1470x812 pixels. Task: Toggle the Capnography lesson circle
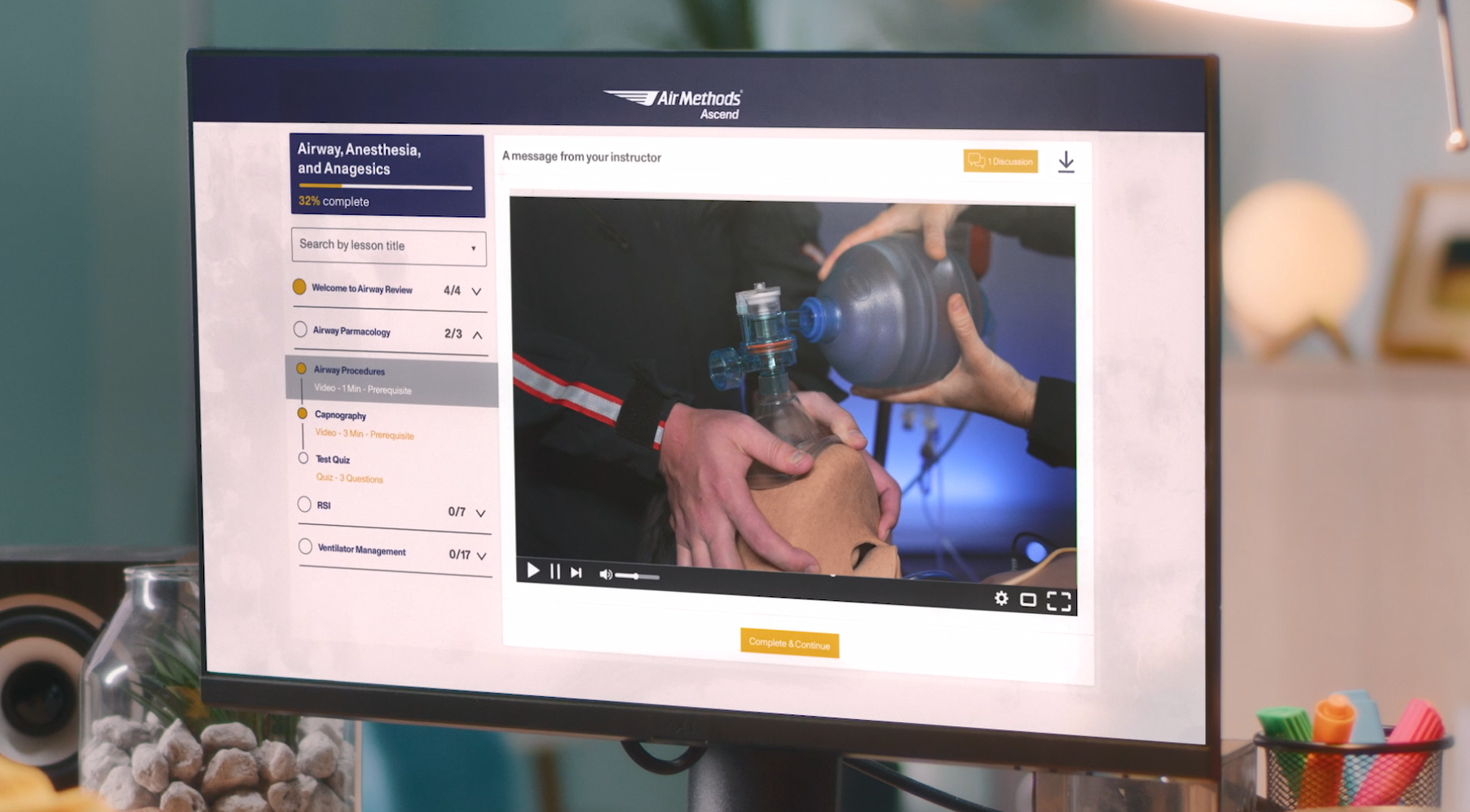click(302, 413)
